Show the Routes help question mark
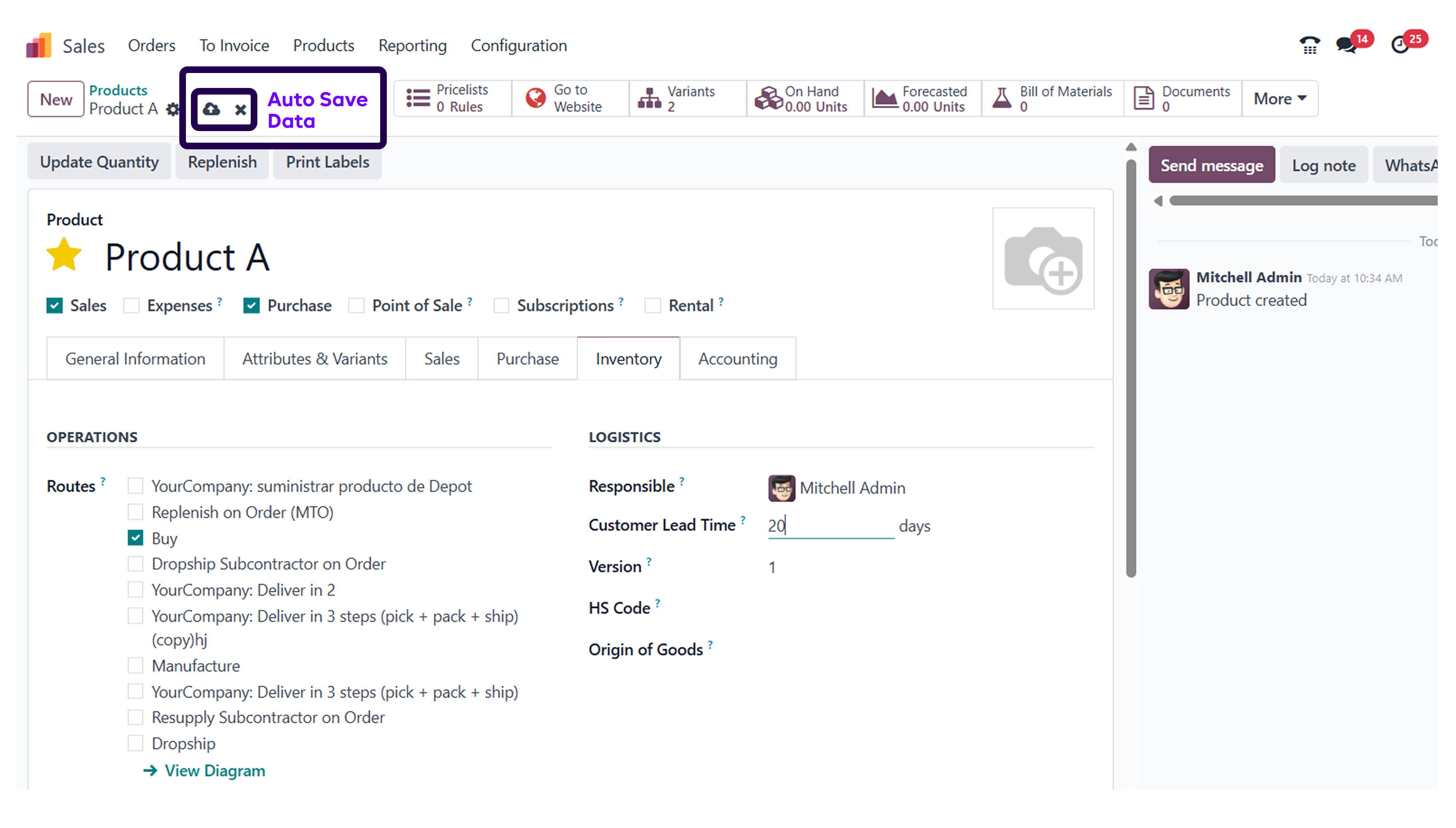This screenshot has width=1456, height=828. [x=103, y=481]
